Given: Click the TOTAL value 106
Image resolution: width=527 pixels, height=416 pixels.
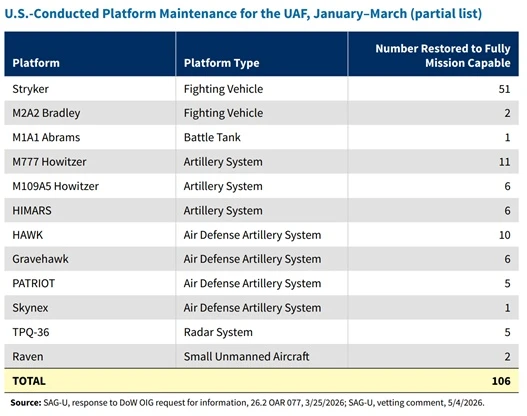Looking at the screenshot, I should click(501, 381).
